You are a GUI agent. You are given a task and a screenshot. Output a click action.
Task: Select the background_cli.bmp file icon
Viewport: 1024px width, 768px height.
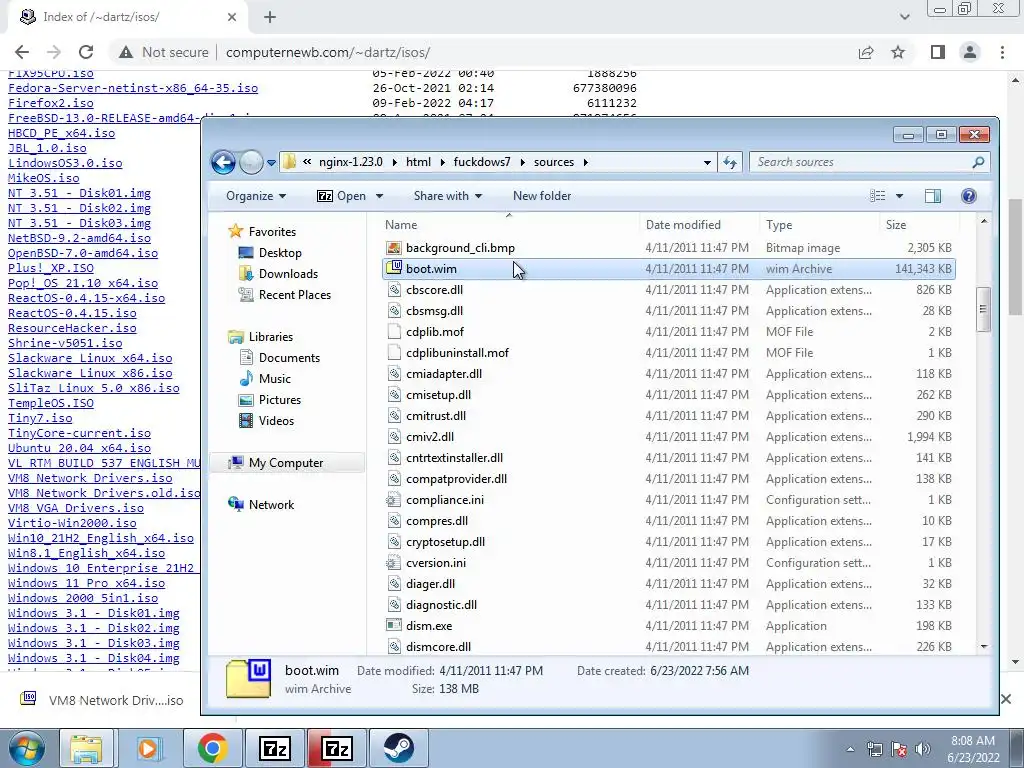tap(394, 248)
